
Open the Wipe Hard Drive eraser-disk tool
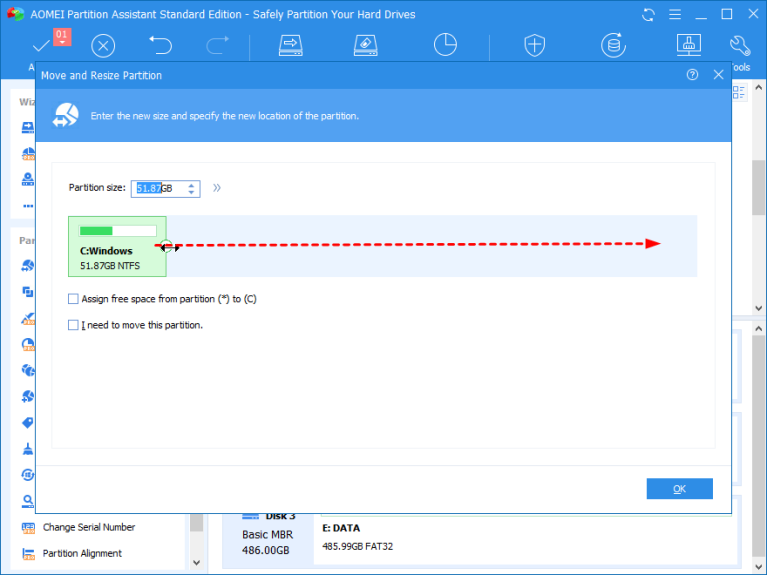coord(365,45)
